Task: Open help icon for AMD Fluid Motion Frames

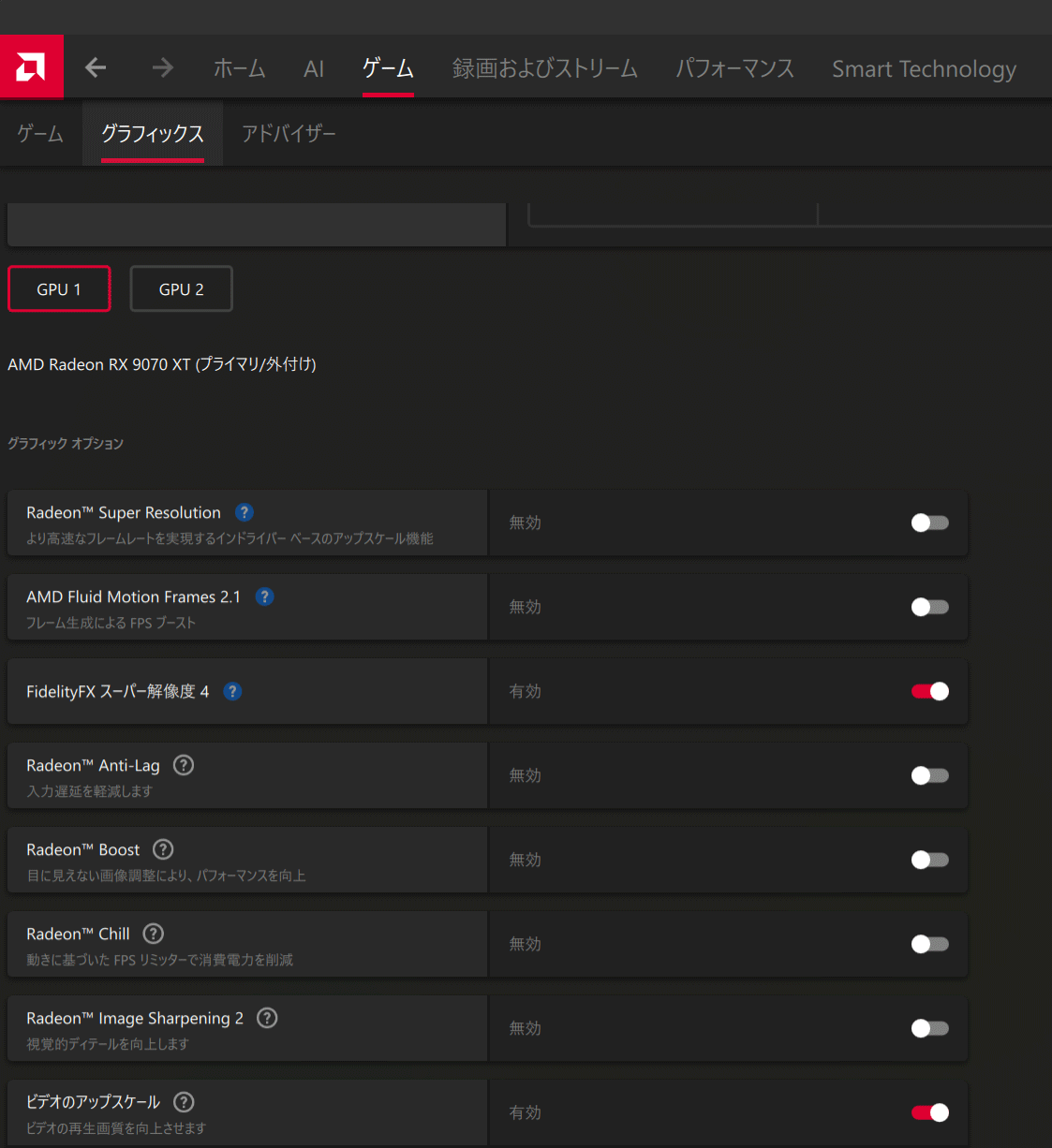Action: [x=265, y=596]
